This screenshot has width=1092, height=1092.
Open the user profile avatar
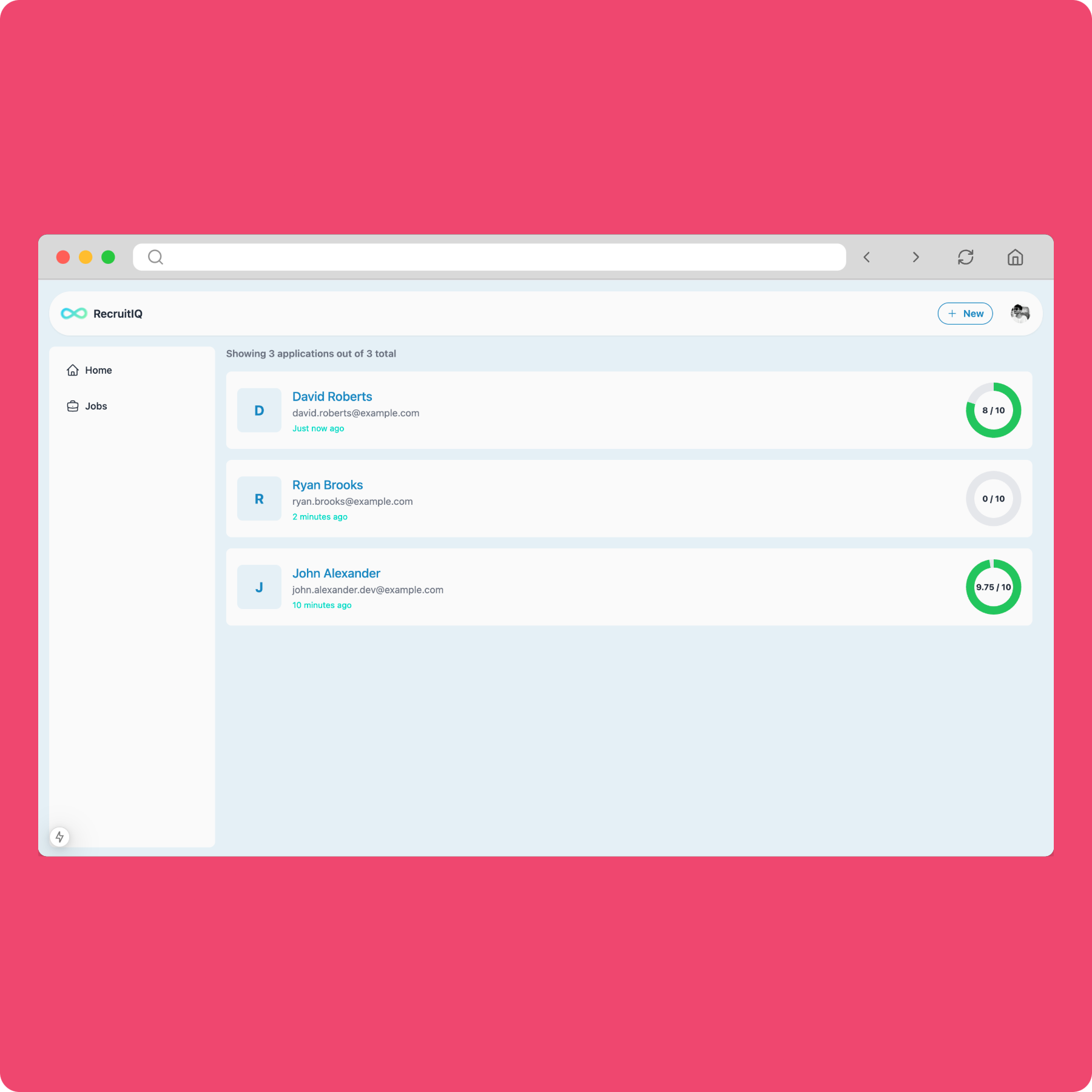coord(1020,313)
